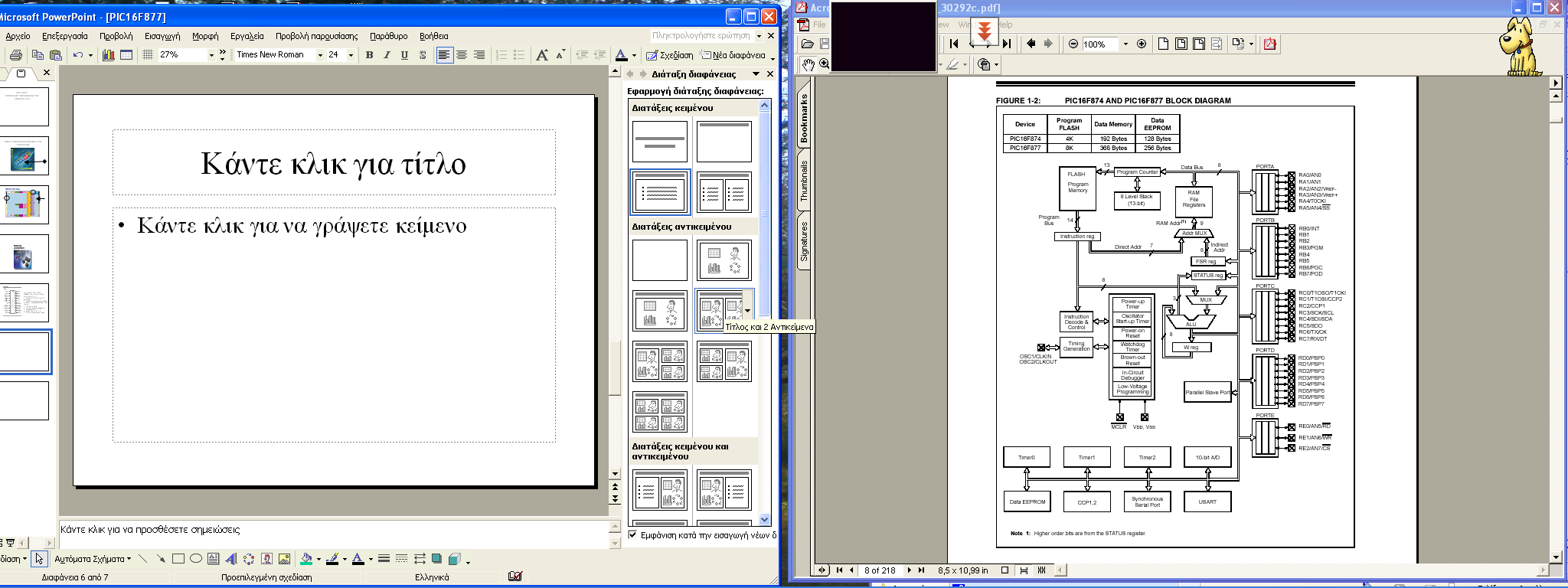
Task: Open the font color dropdown arrow on formatting toolbar
Action: (634, 55)
